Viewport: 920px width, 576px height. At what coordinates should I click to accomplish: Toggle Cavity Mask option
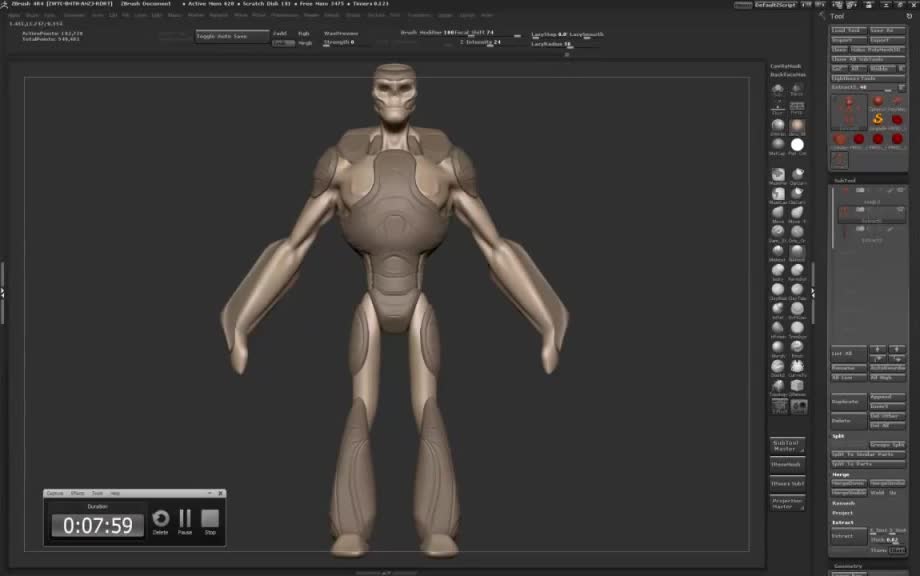[786, 66]
